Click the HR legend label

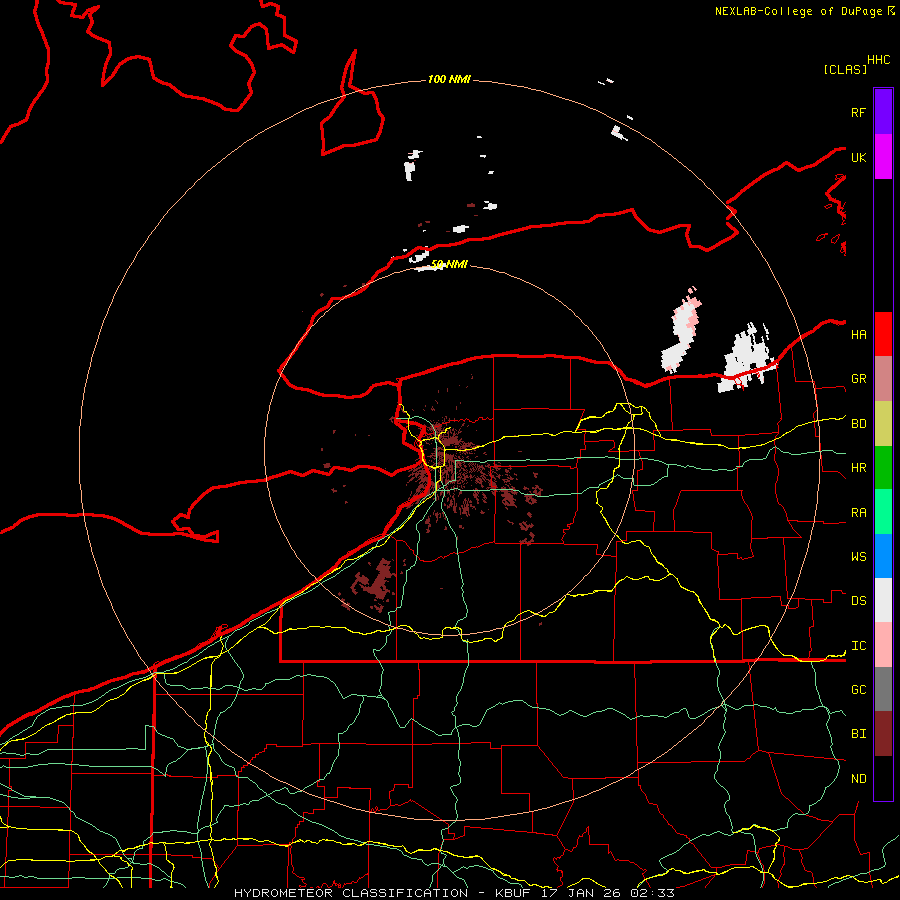(x=858, y=468)
